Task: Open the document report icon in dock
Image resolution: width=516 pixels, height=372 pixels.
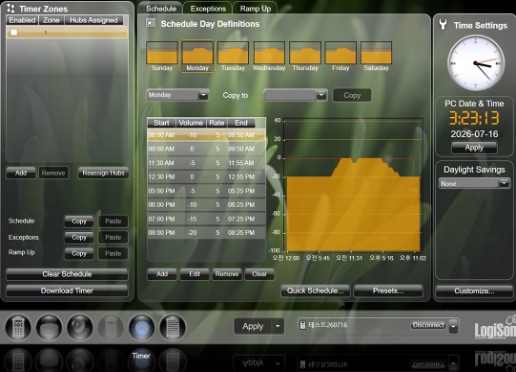Action: 172,327
